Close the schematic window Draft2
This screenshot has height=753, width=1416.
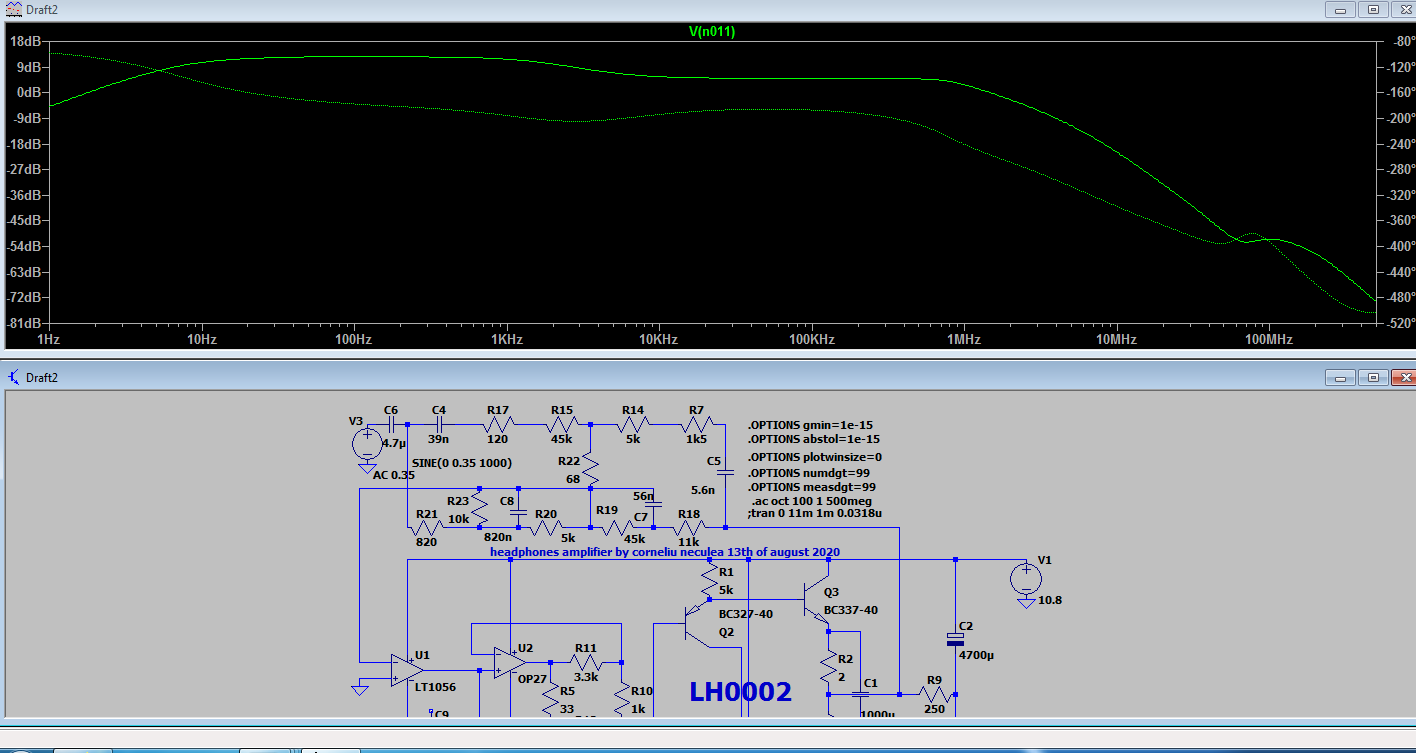(x=1403, y=377)
